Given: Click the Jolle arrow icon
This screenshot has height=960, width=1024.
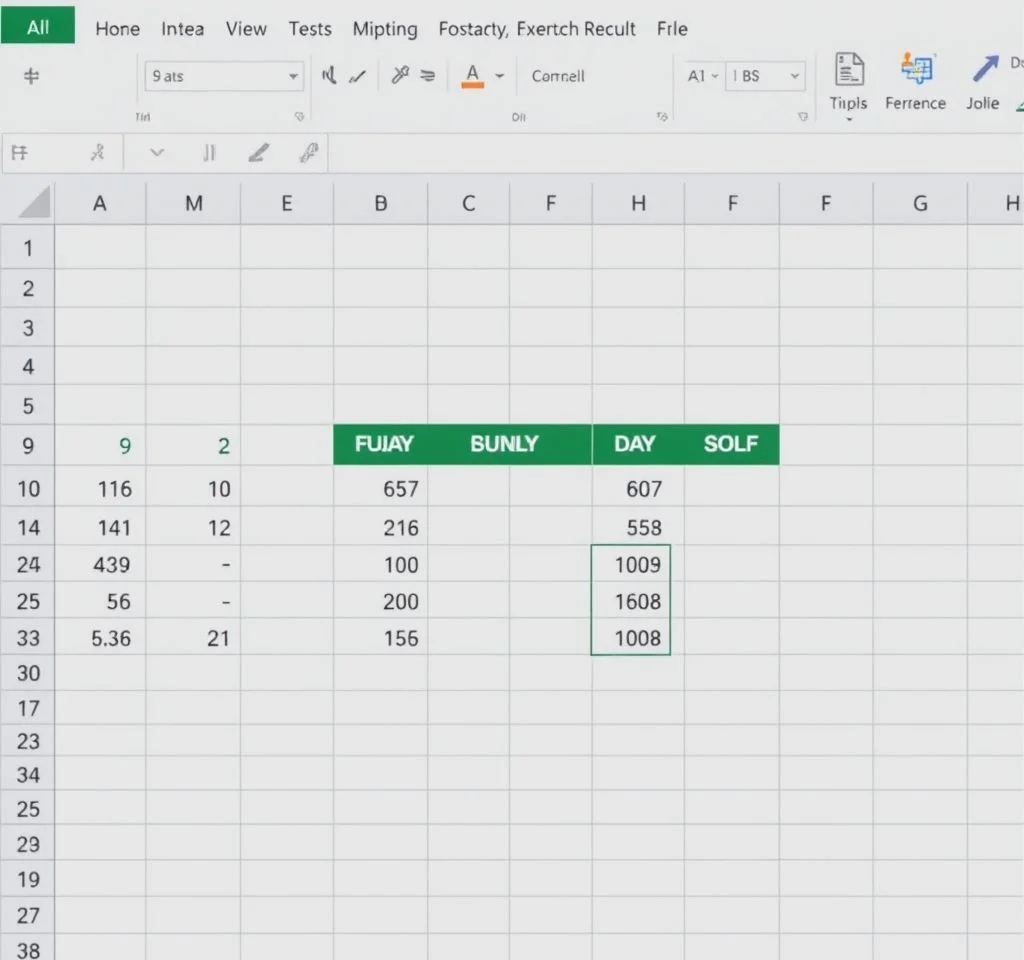Looking at the screenshot, I should tap(985, 70).
